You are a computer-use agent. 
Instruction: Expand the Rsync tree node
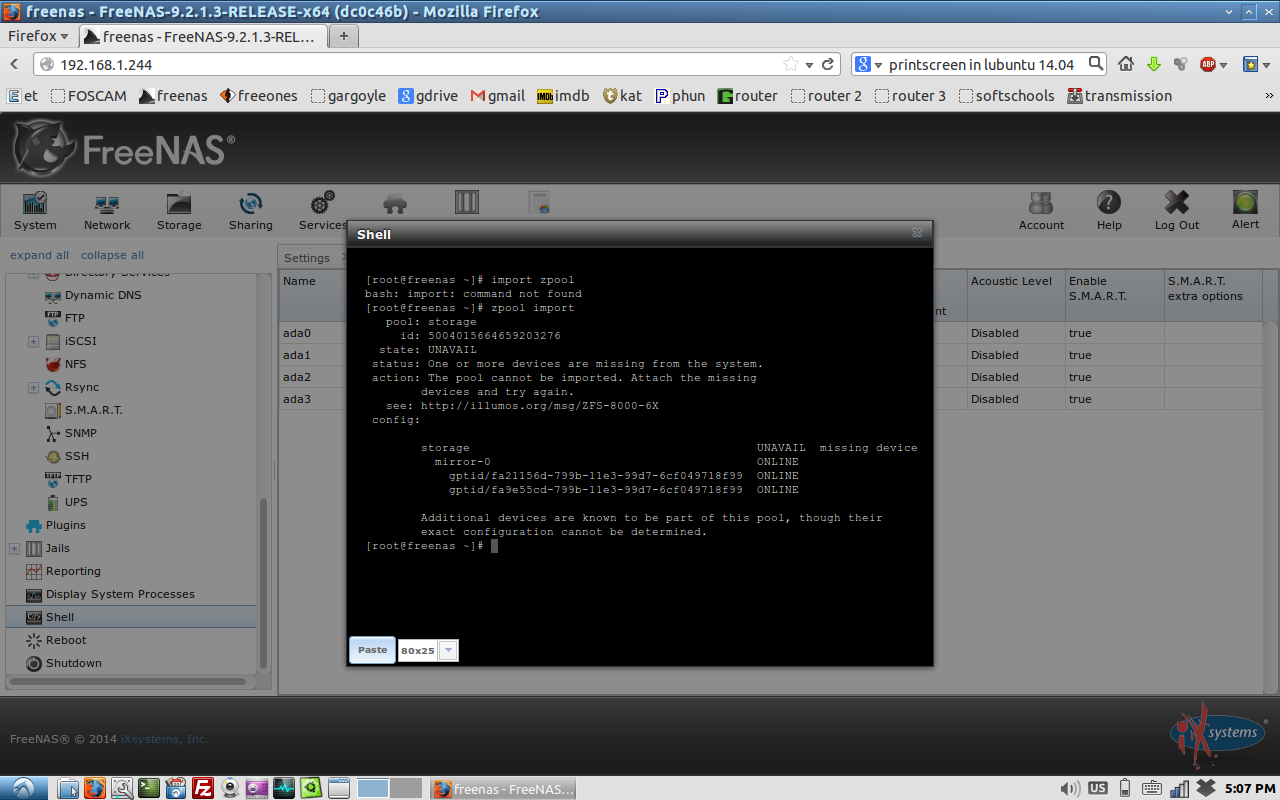(x=33, y=387)
